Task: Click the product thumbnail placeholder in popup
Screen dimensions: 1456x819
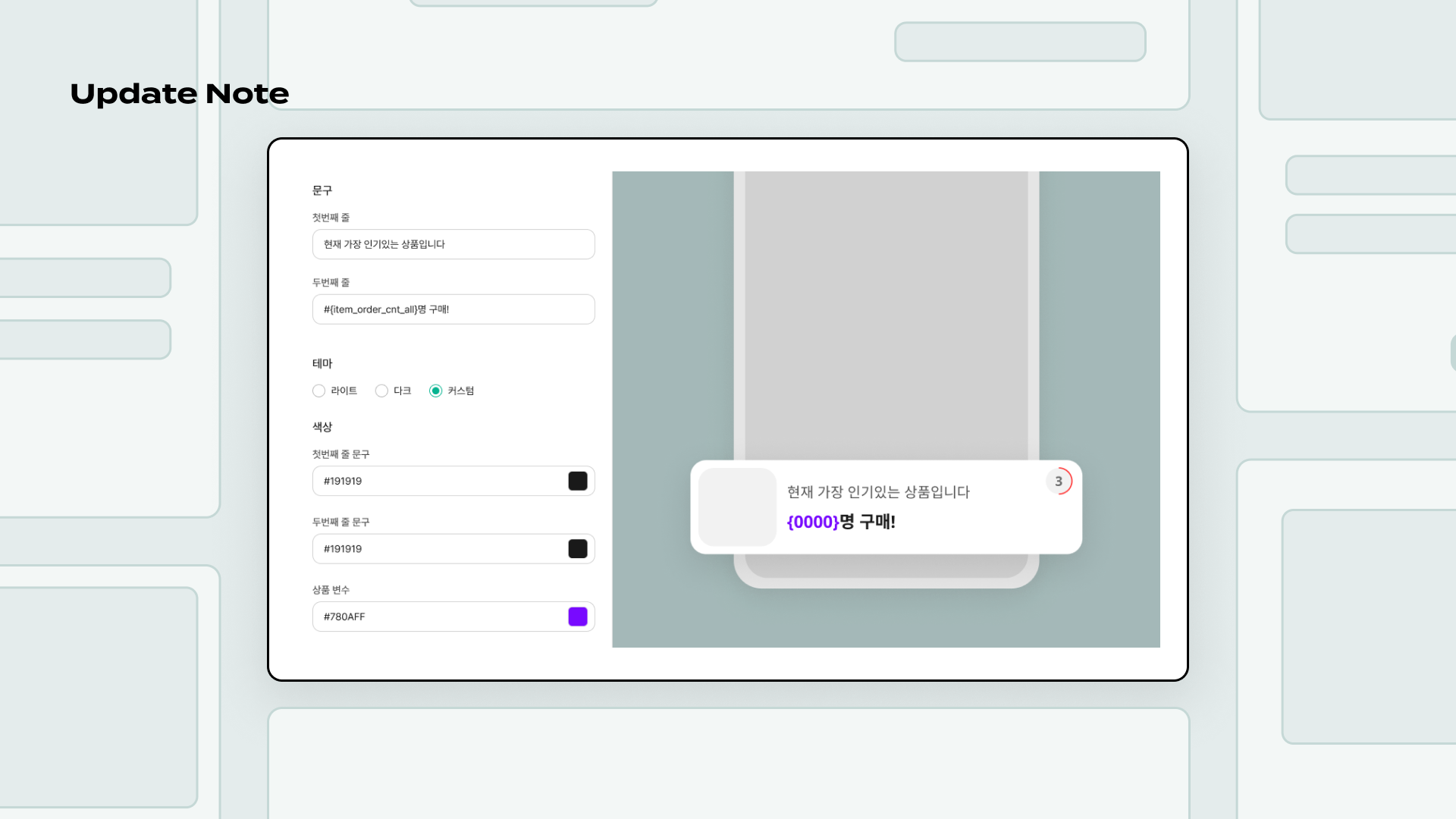Action: click(x=737, y=507)
